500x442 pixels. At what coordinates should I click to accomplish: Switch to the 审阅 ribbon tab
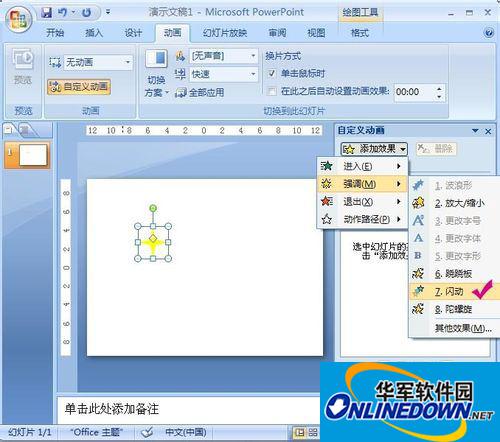point(277,33)
